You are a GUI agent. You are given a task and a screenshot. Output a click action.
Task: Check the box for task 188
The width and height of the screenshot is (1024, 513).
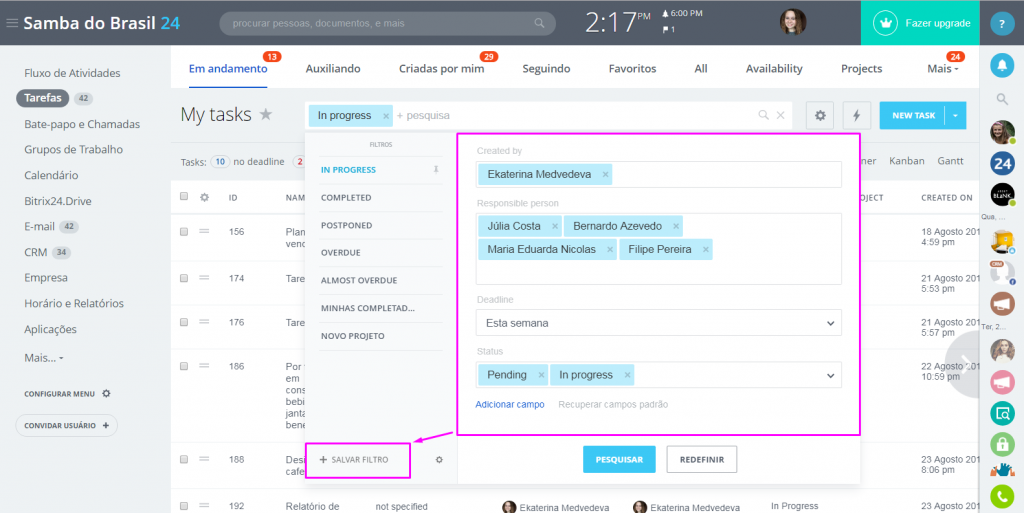coord(184,459)
